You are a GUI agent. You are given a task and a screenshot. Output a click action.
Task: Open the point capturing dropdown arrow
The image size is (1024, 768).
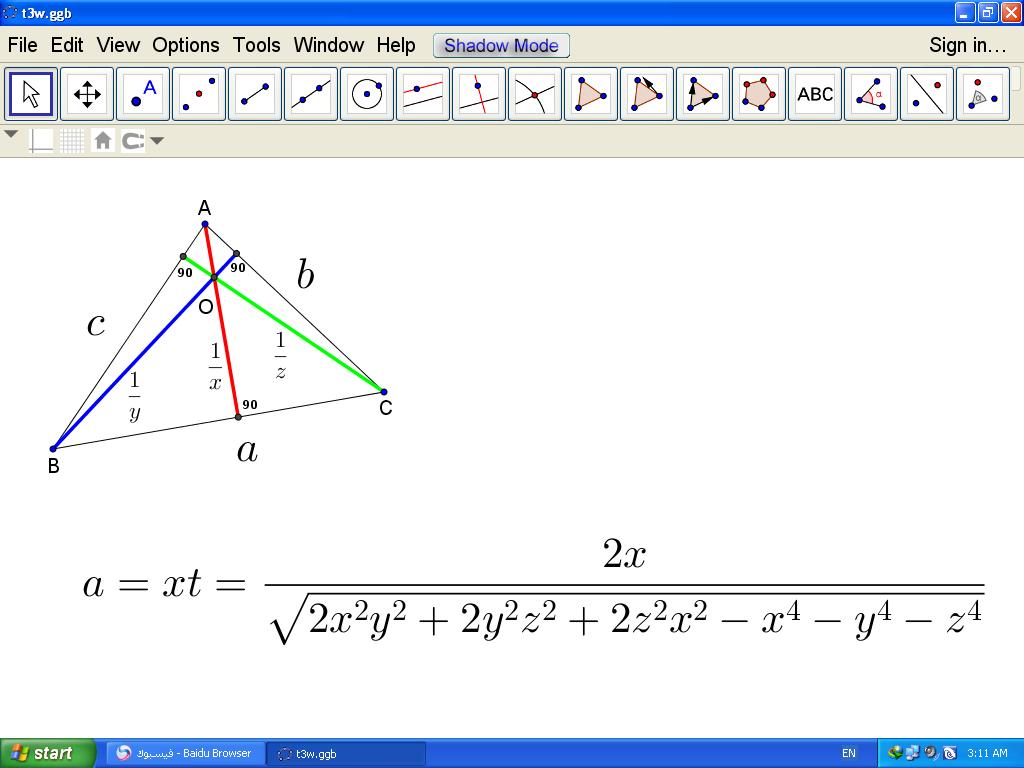click(x=157, y=141)
